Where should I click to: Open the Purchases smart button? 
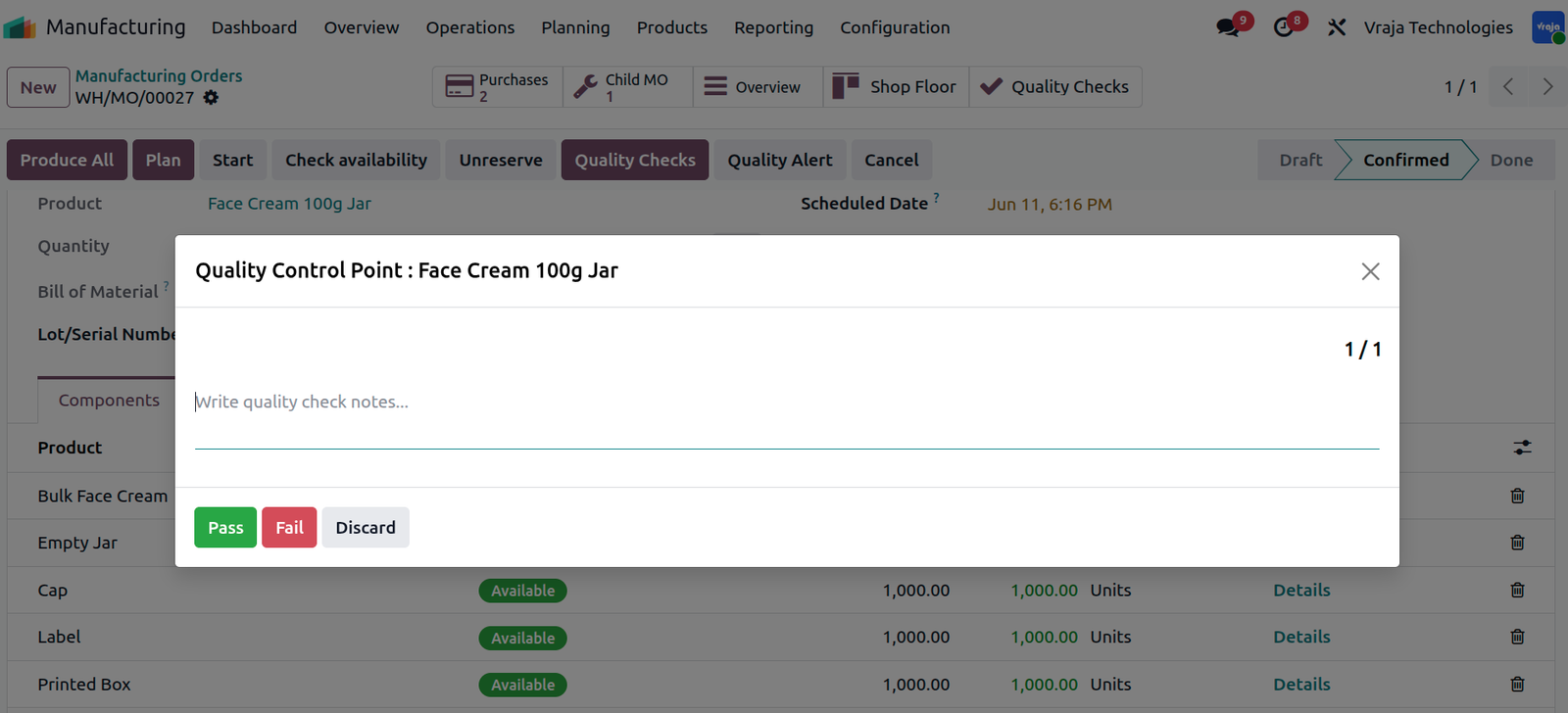[498, 87]
